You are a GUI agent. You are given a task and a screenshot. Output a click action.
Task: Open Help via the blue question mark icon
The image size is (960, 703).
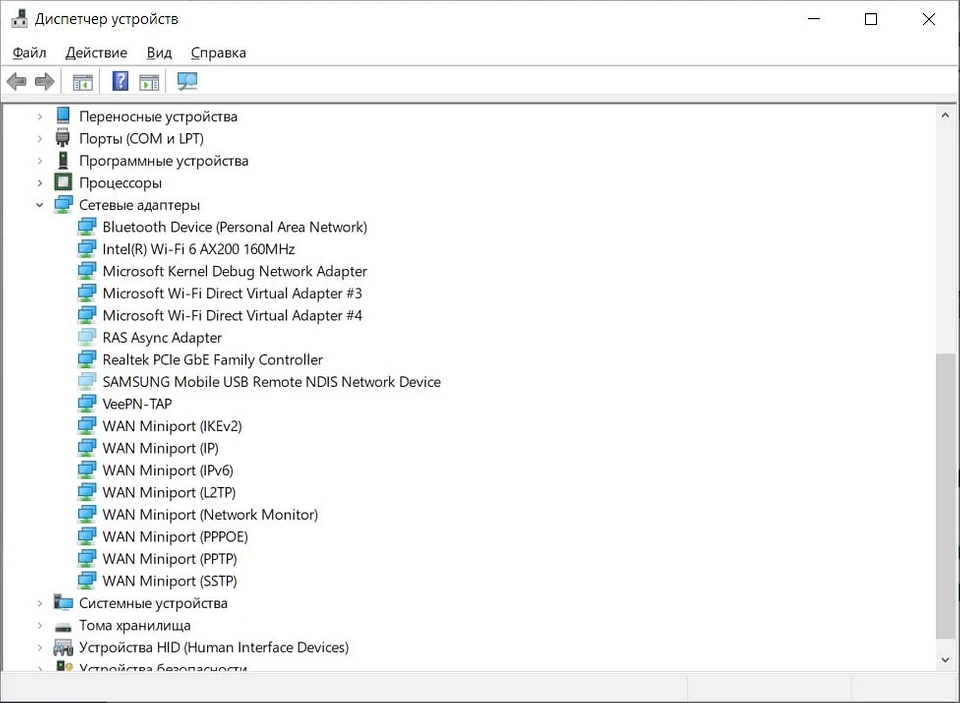(120, 82)
